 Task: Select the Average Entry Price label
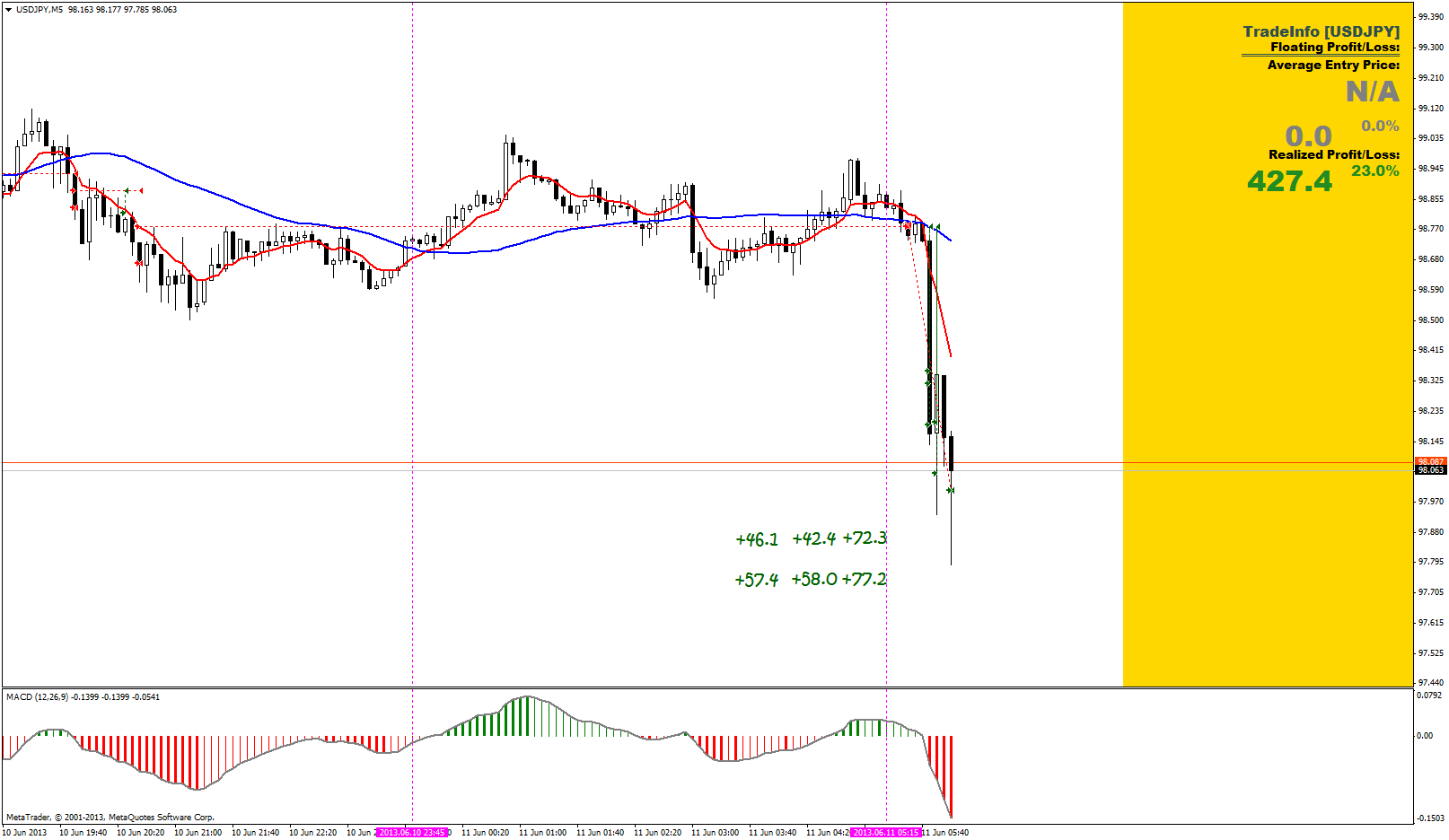[1334, 65]
